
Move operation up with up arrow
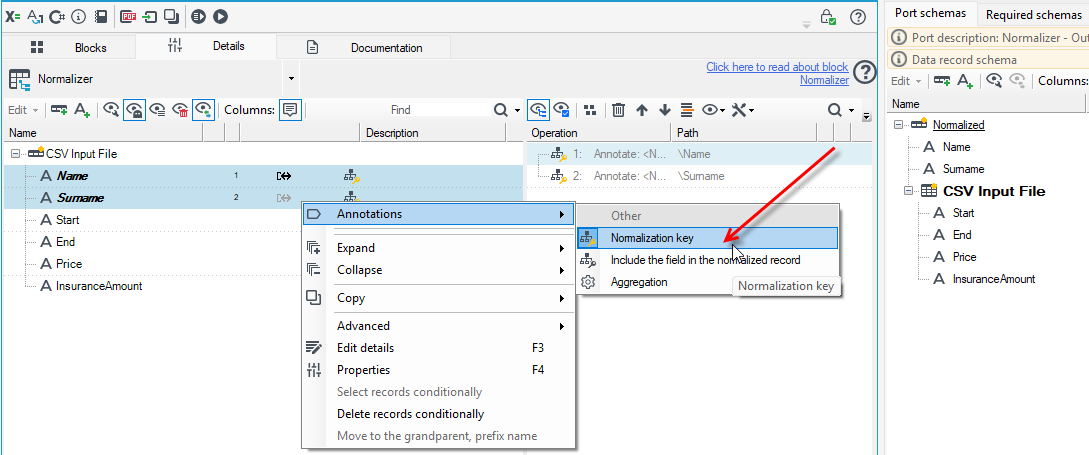tap(642, 110)
